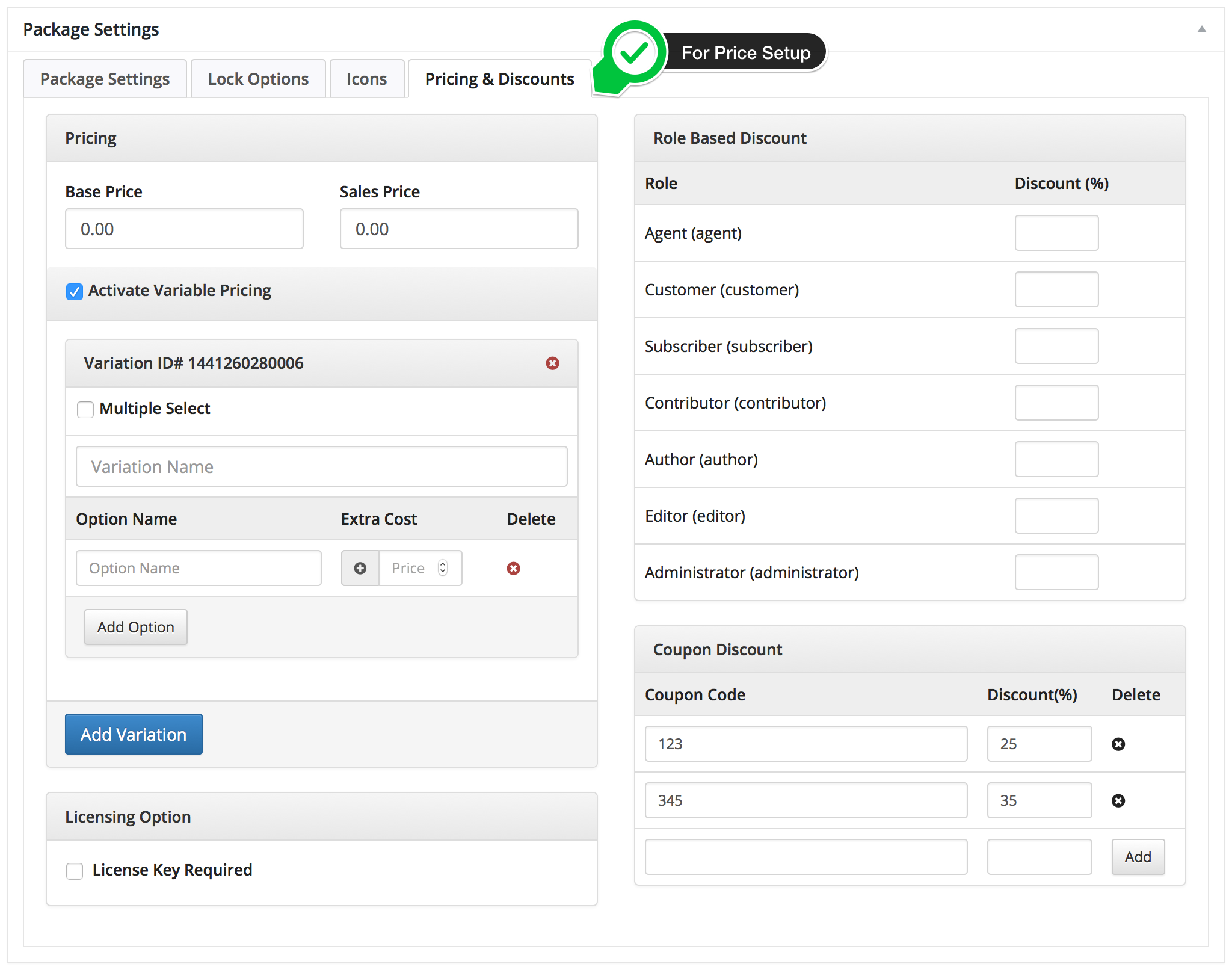
Task: Click the Administrator (administrator) role label
Action: click(x=751, y=572)
